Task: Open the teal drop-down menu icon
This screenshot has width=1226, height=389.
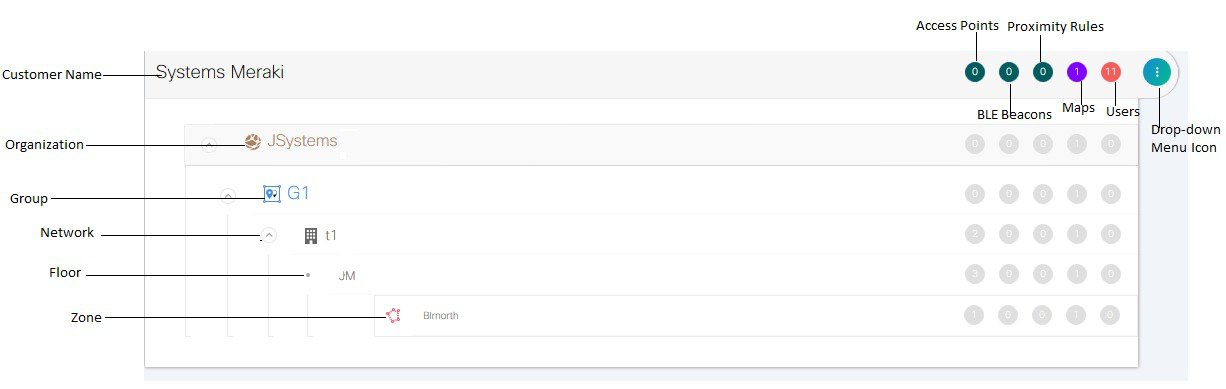Action: coord(1157,72)
